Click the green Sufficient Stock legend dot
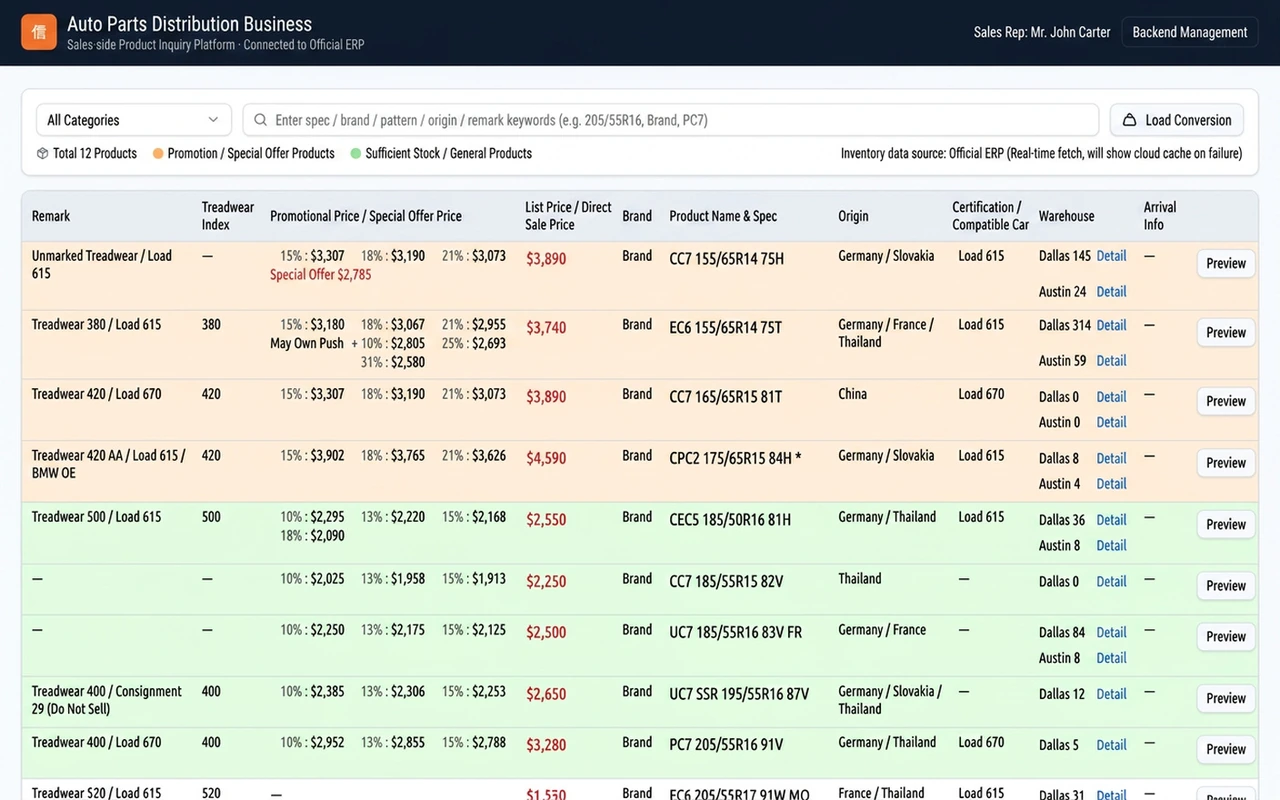Image resolution: width=1280 pixels, height=800 pixels. pos(356,154)
